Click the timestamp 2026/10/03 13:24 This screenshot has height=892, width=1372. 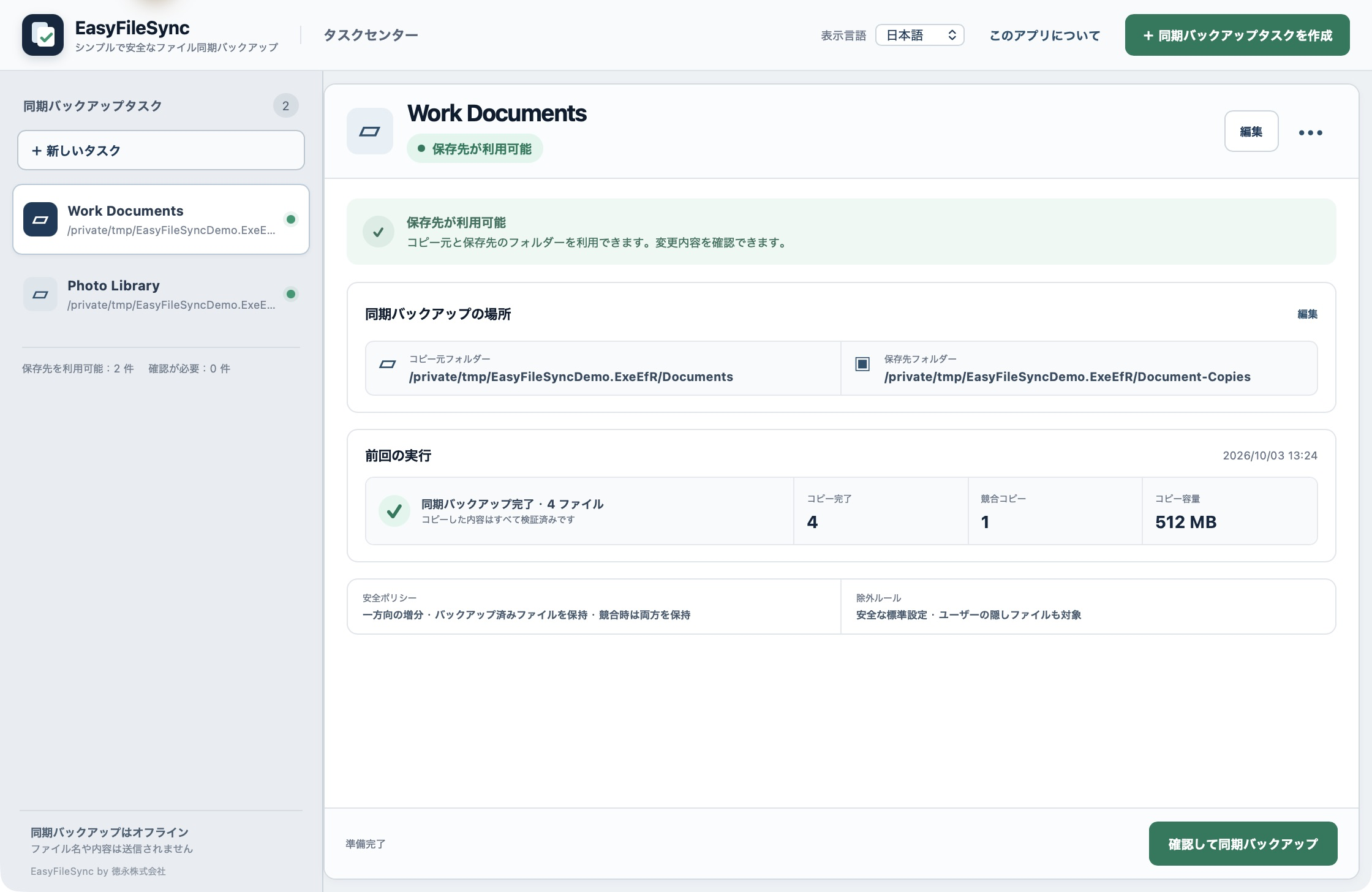pos(1270,456)
